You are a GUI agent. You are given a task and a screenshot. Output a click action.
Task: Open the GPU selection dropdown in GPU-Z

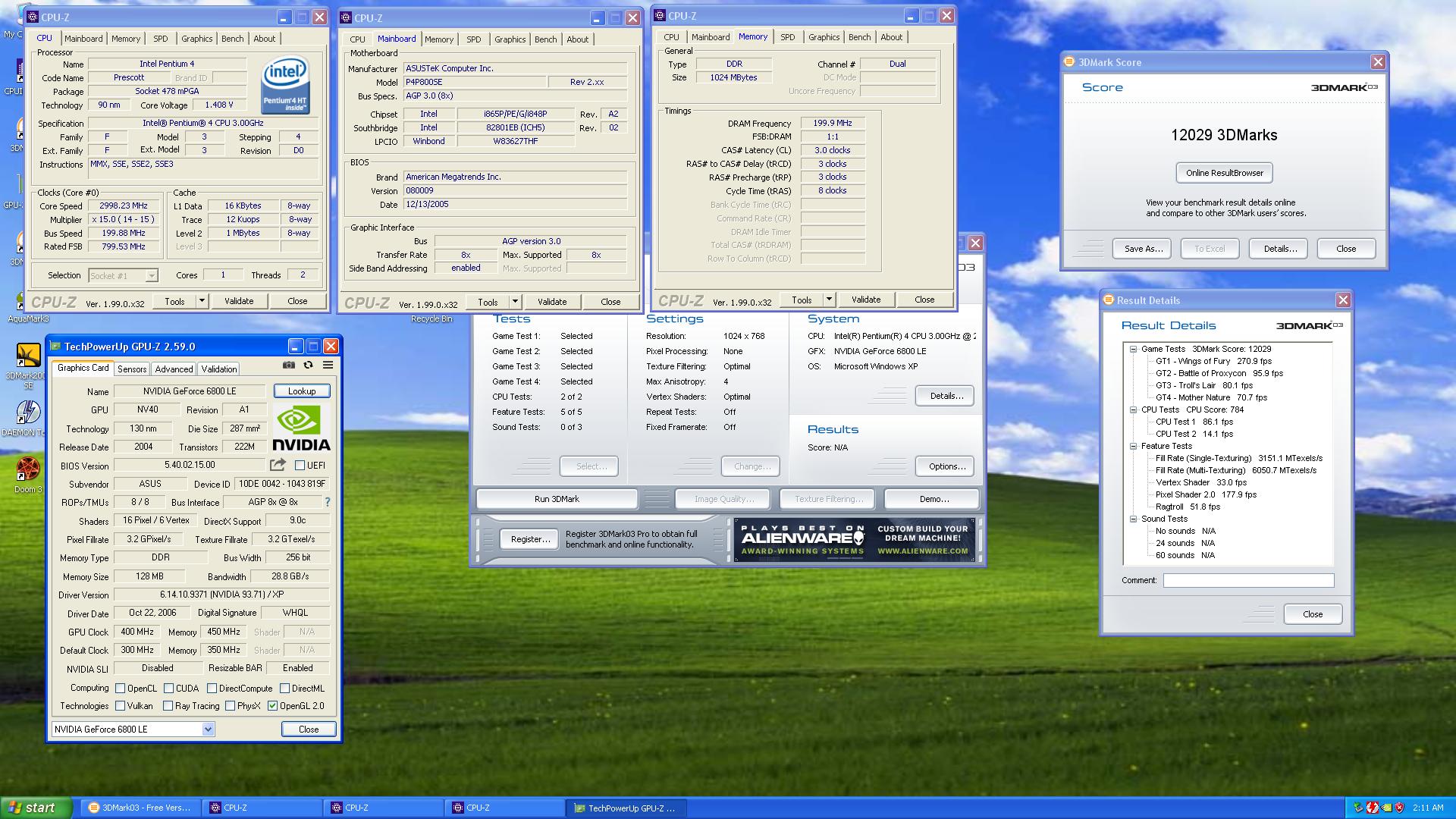click(208, 729)
